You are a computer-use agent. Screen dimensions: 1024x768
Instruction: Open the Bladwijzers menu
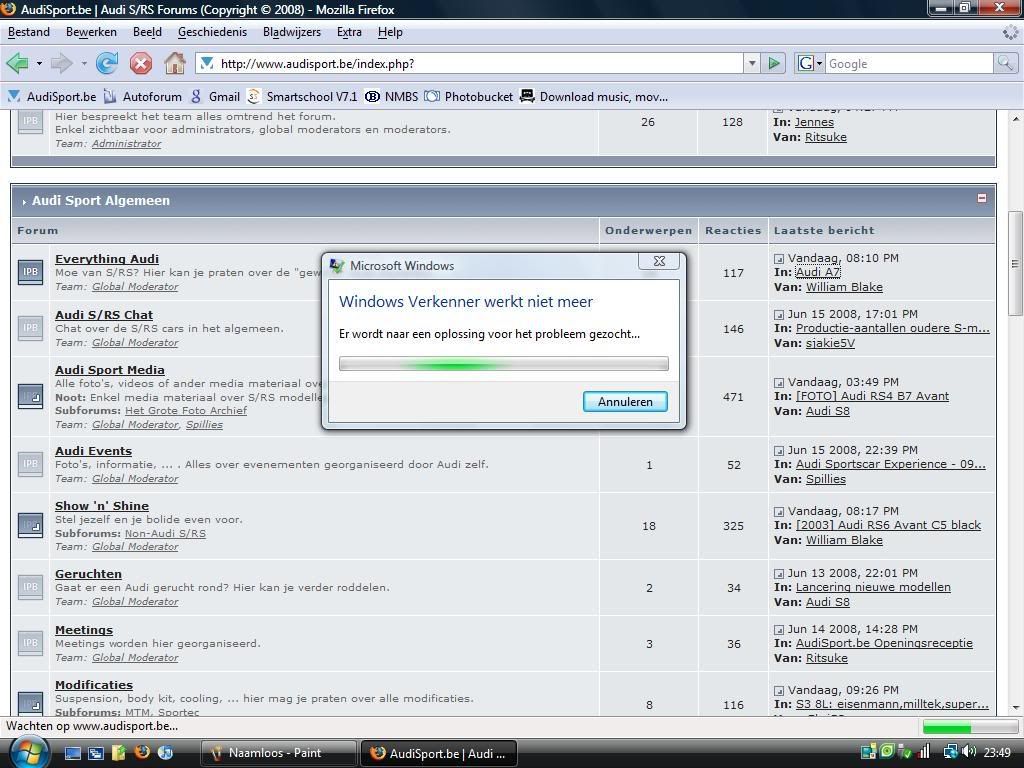(292, 32)
